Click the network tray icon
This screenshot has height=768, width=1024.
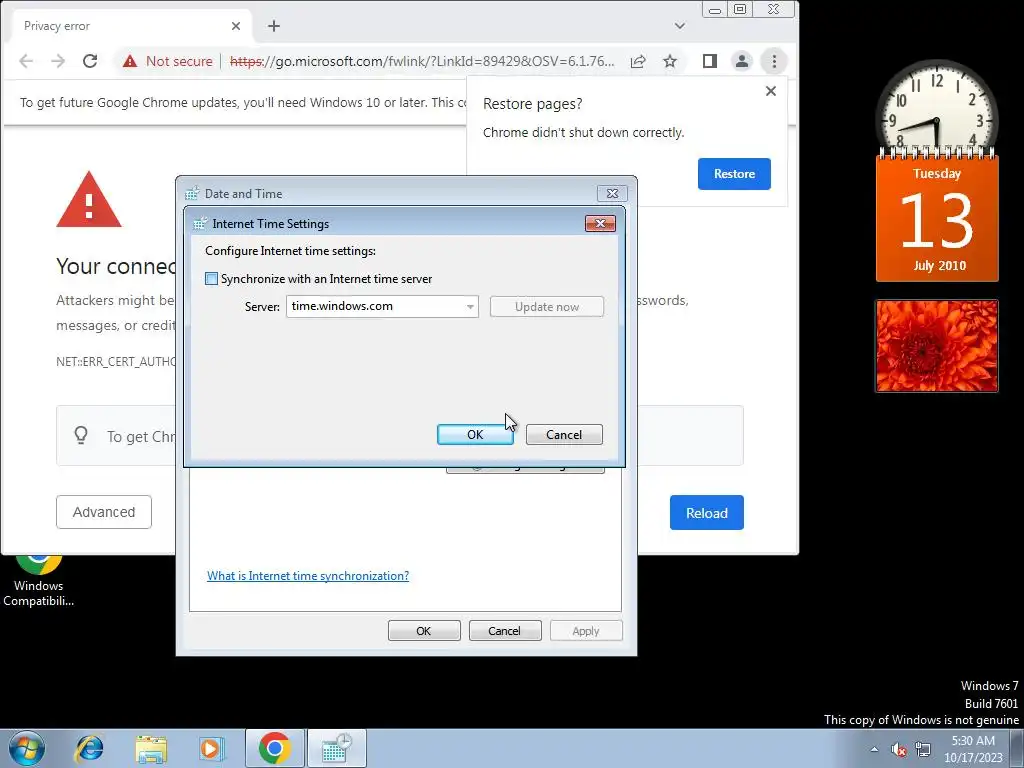click(923, 749)
